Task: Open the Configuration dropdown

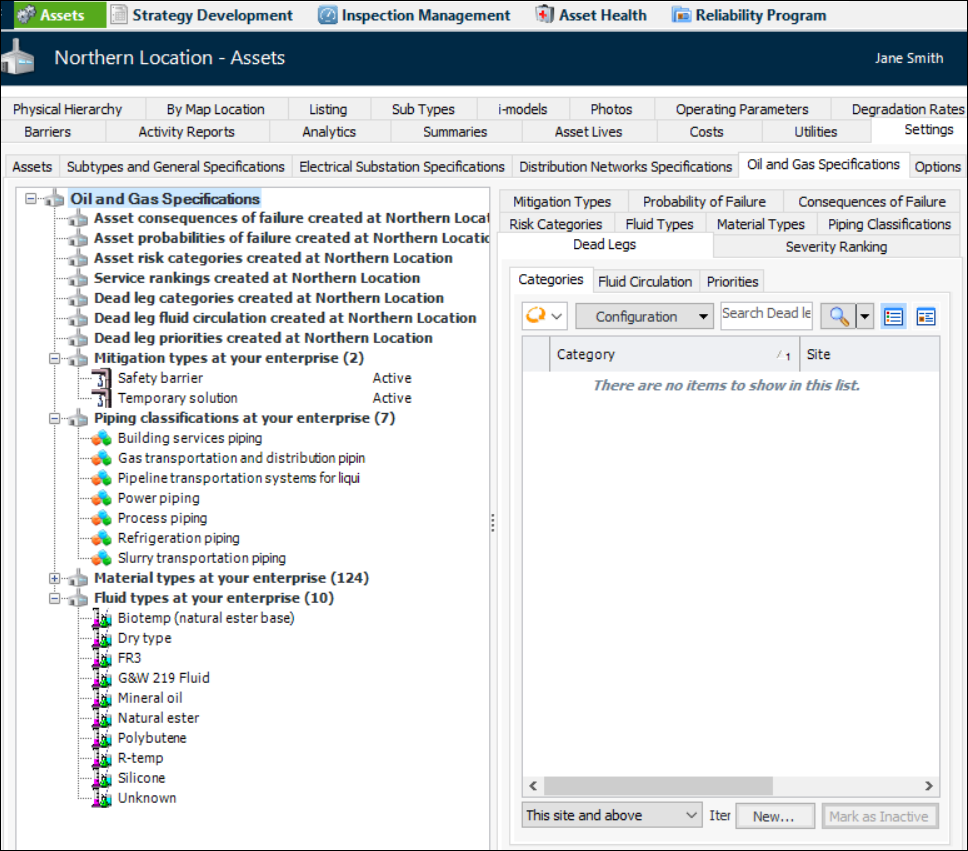Action: coord(645,316)
